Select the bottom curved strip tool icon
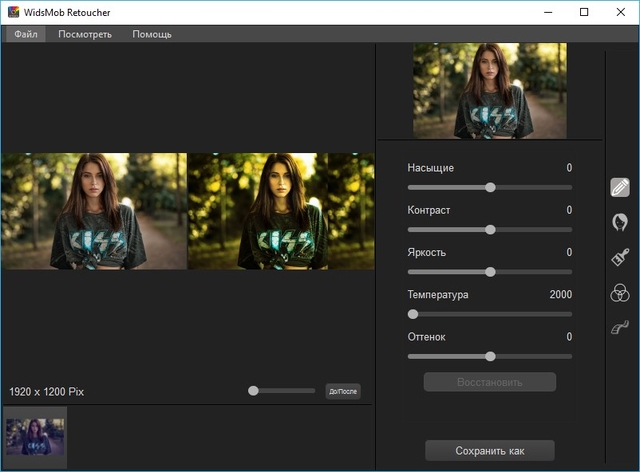Image resolution: width=640 pixels, height=472 pixels. [620, 327]
